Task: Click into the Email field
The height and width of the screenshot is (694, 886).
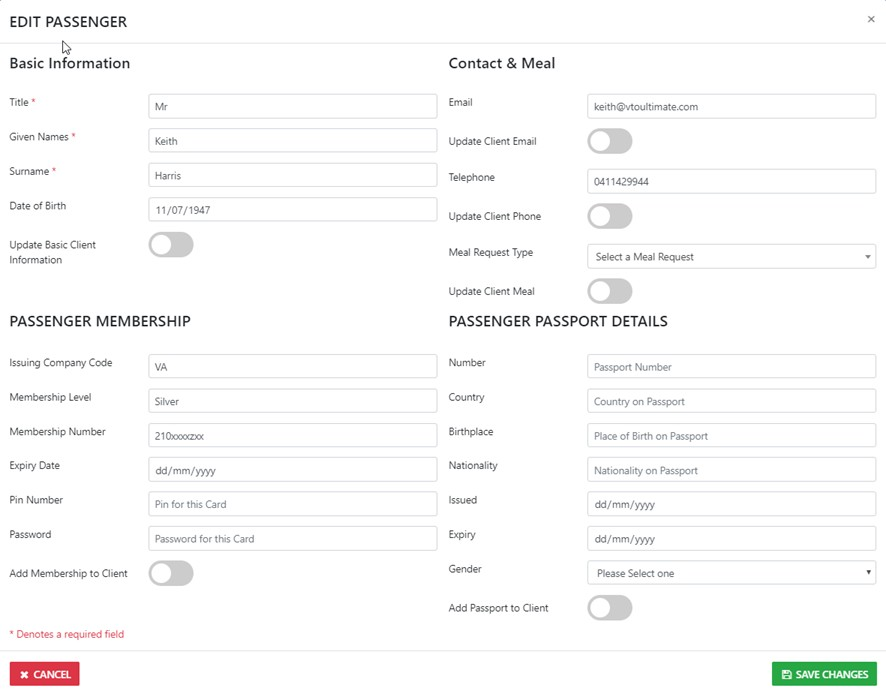Action: [x=731, y=106]
